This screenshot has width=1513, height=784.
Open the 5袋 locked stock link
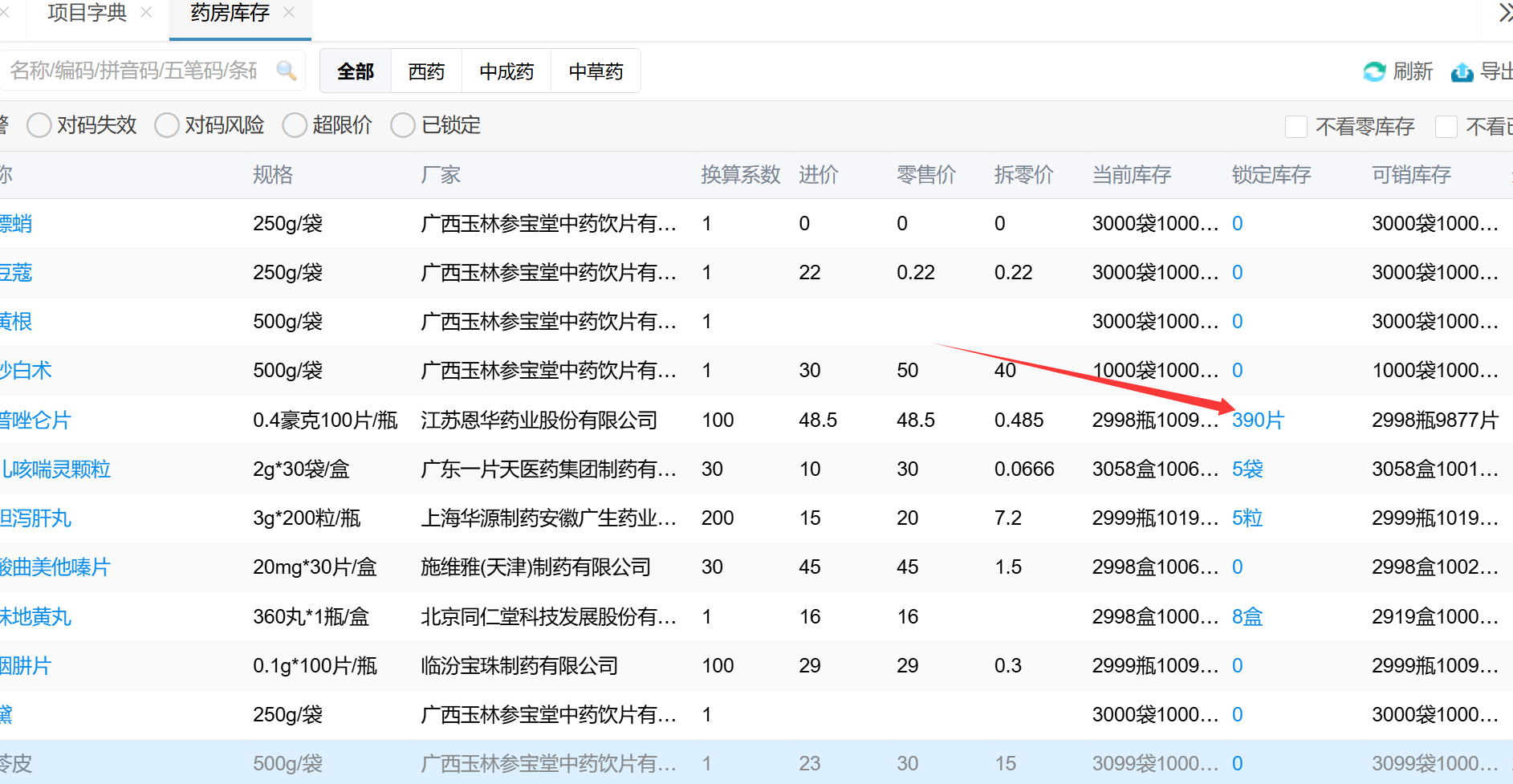(1247, 469)
